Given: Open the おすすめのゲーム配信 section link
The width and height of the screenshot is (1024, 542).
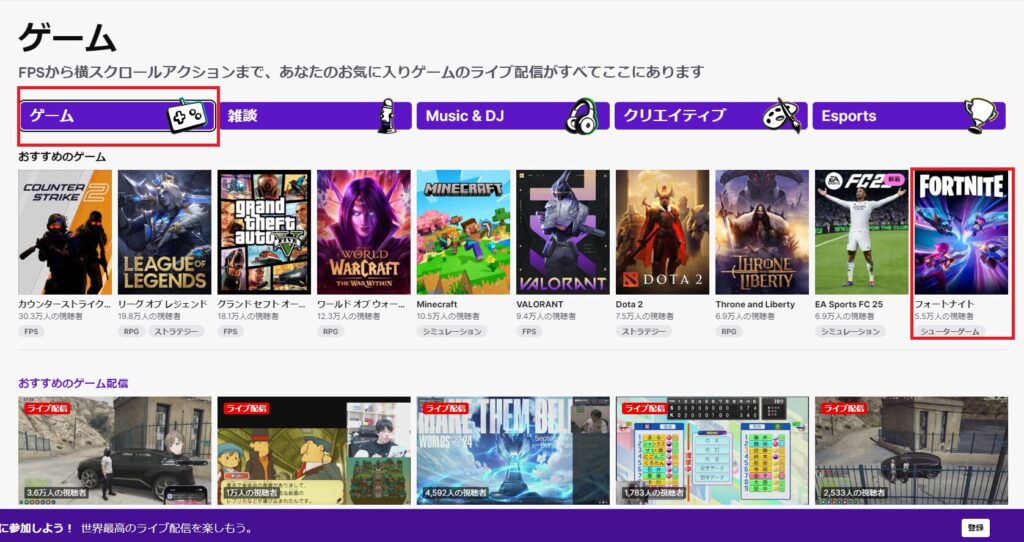Looking at the screenshot, I should click(73, 383).
